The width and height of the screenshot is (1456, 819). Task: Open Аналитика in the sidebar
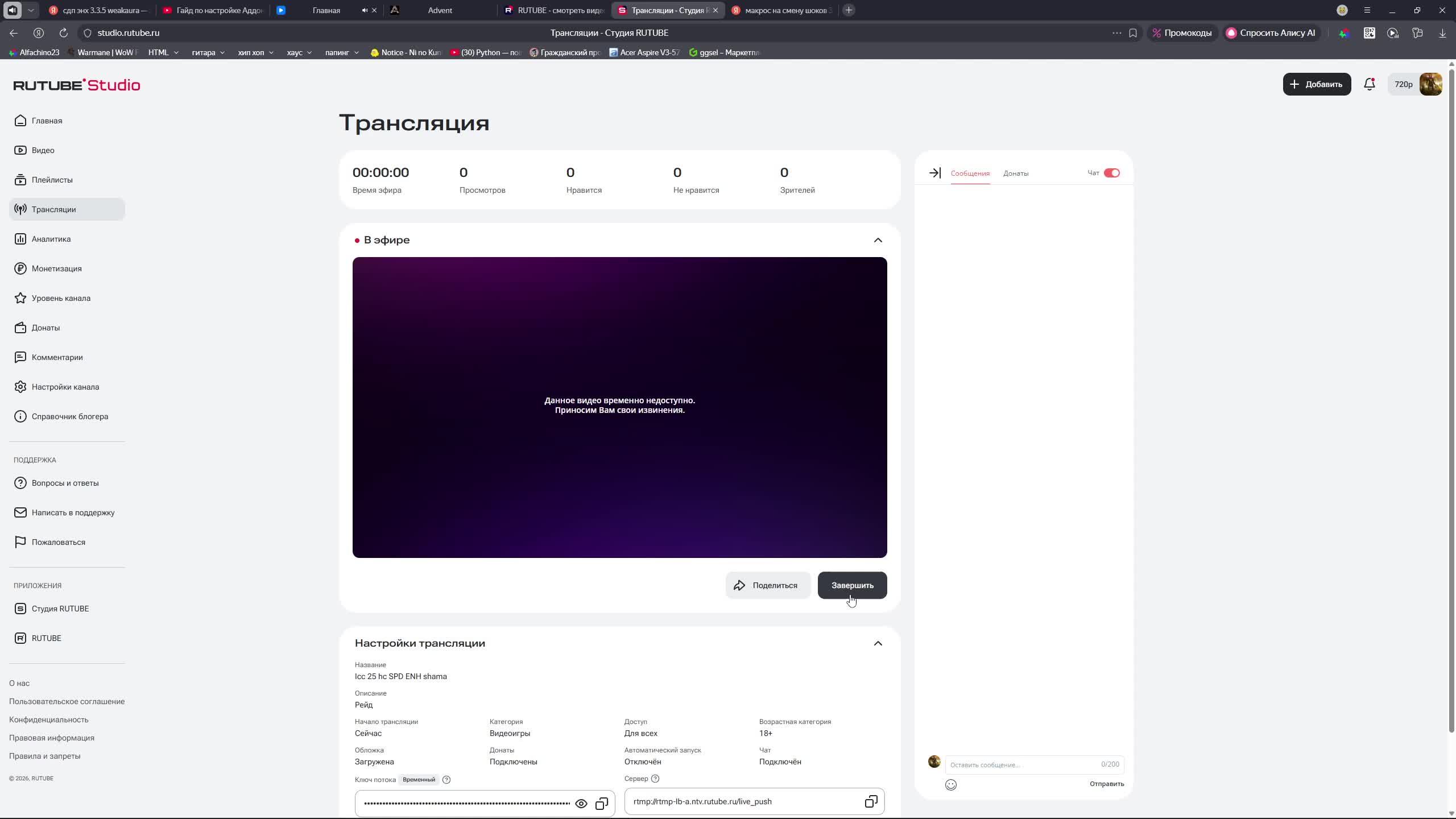point(51,239)
